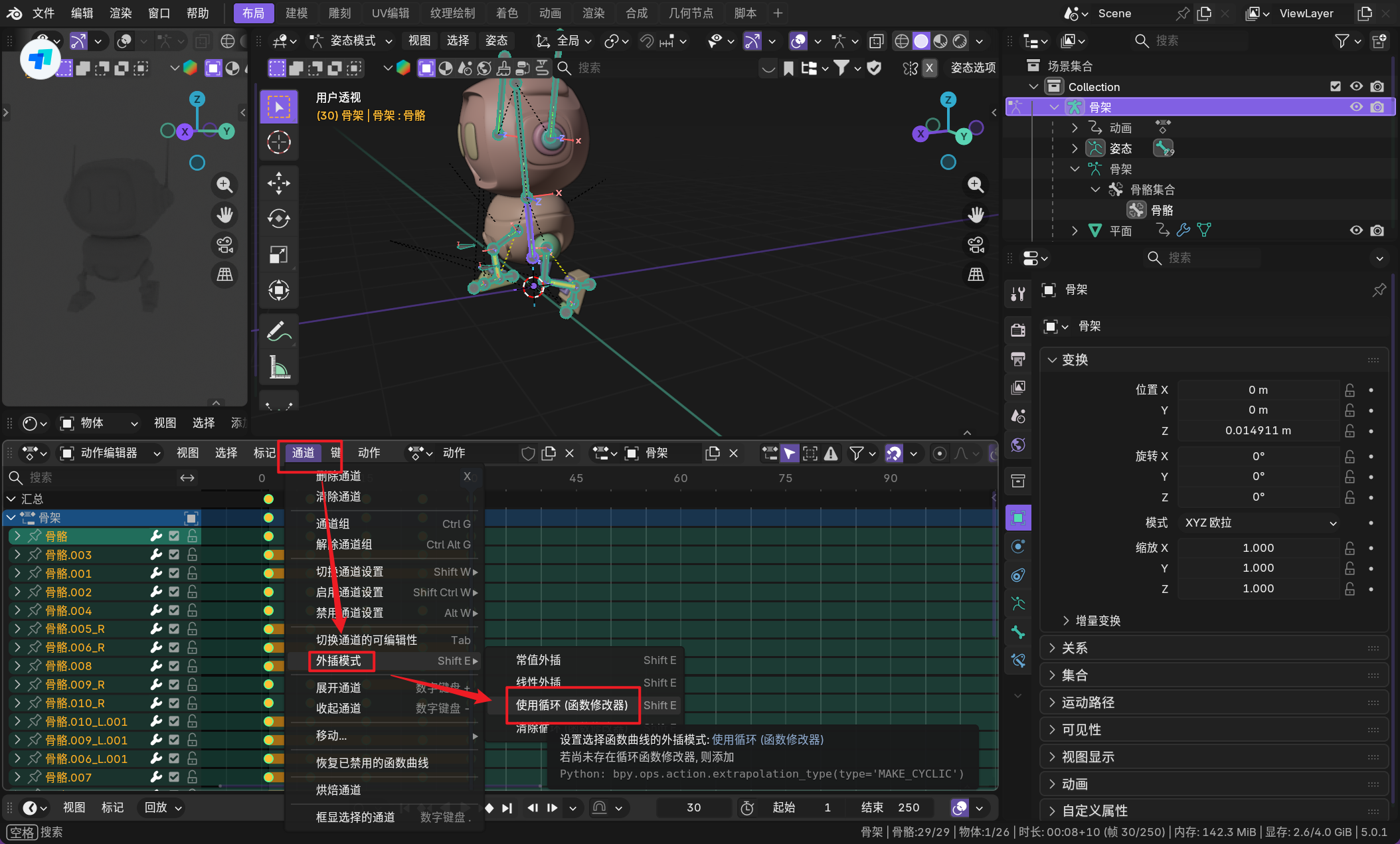
Task: Select the Move tool in the viewport toolbar
Action: pos(278,183)
